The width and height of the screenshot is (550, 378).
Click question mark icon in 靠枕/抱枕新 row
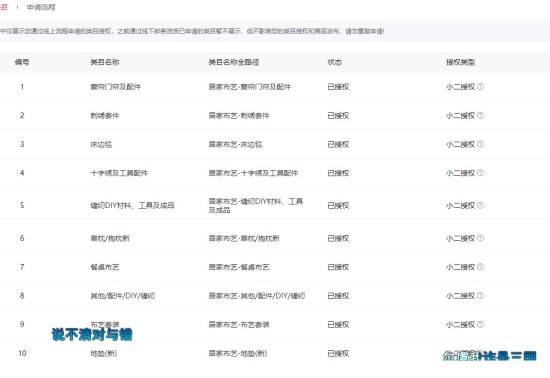(481, 238)
